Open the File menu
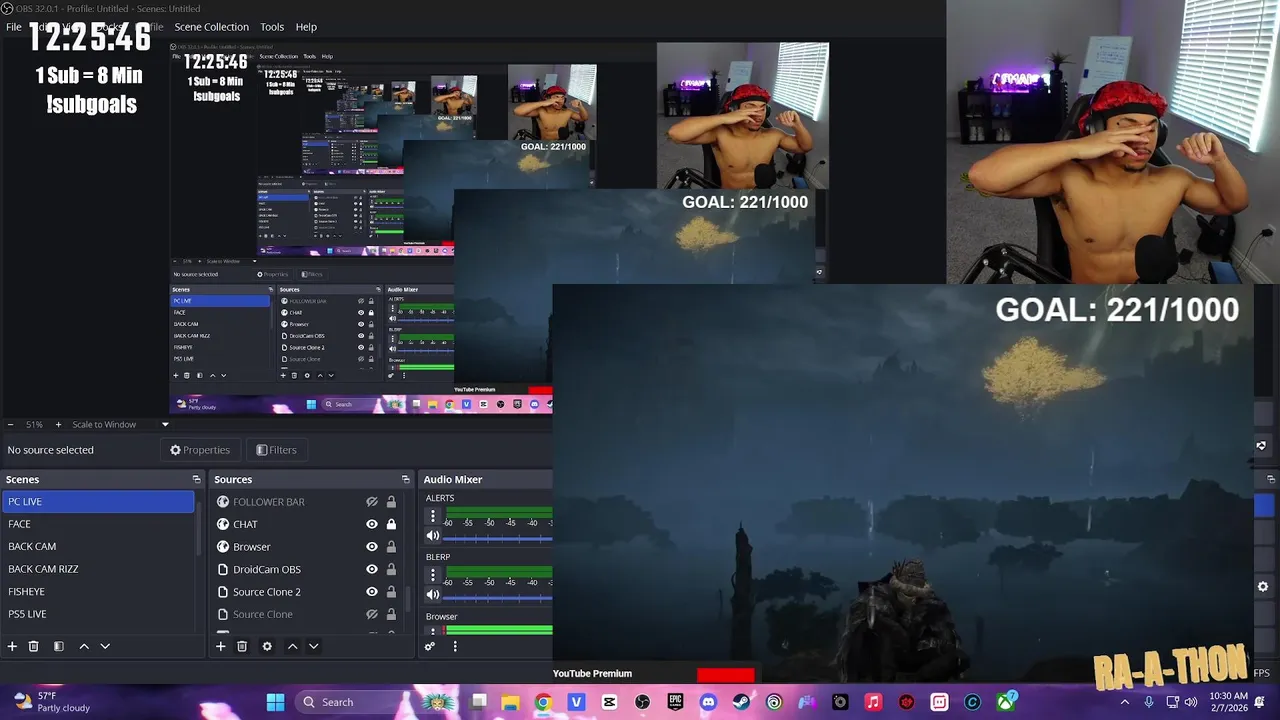Image resolution: width=1280 pixels, height=720 pixels. tap(14, 27)
